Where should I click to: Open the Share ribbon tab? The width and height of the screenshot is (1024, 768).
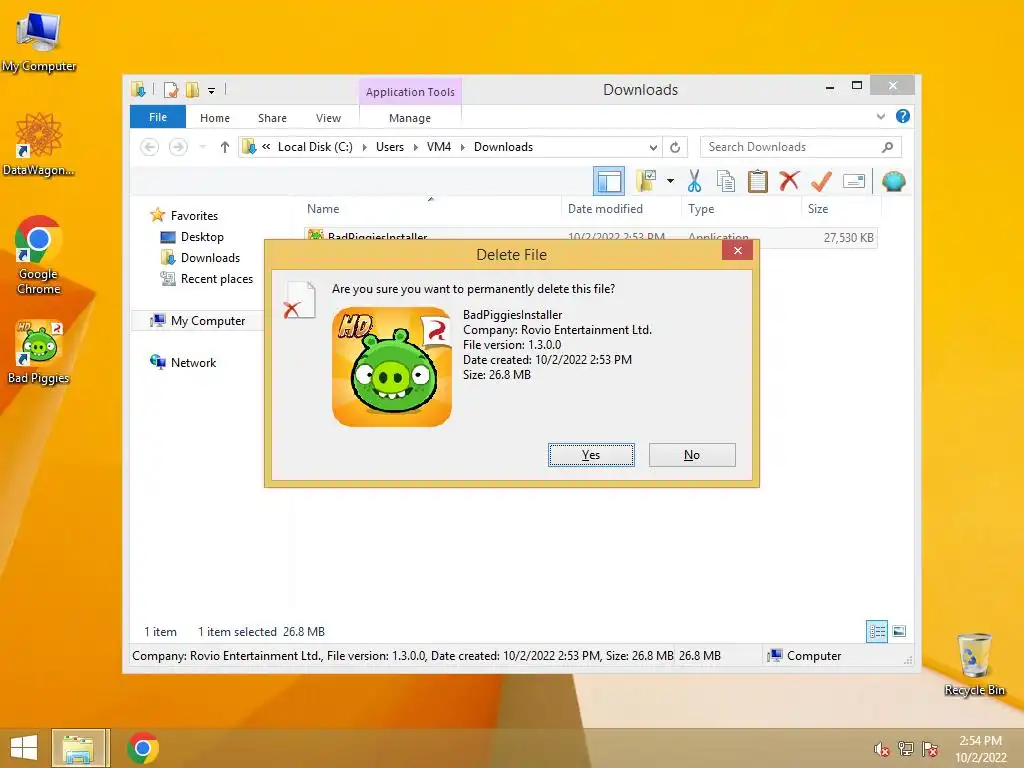(x=272, y=118)
